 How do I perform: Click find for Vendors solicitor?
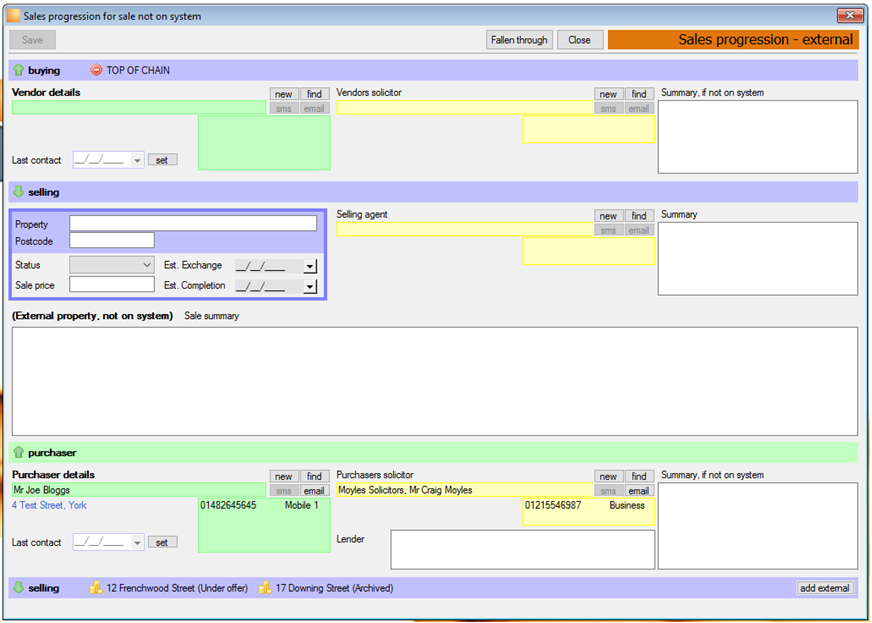tap(639, 94)
